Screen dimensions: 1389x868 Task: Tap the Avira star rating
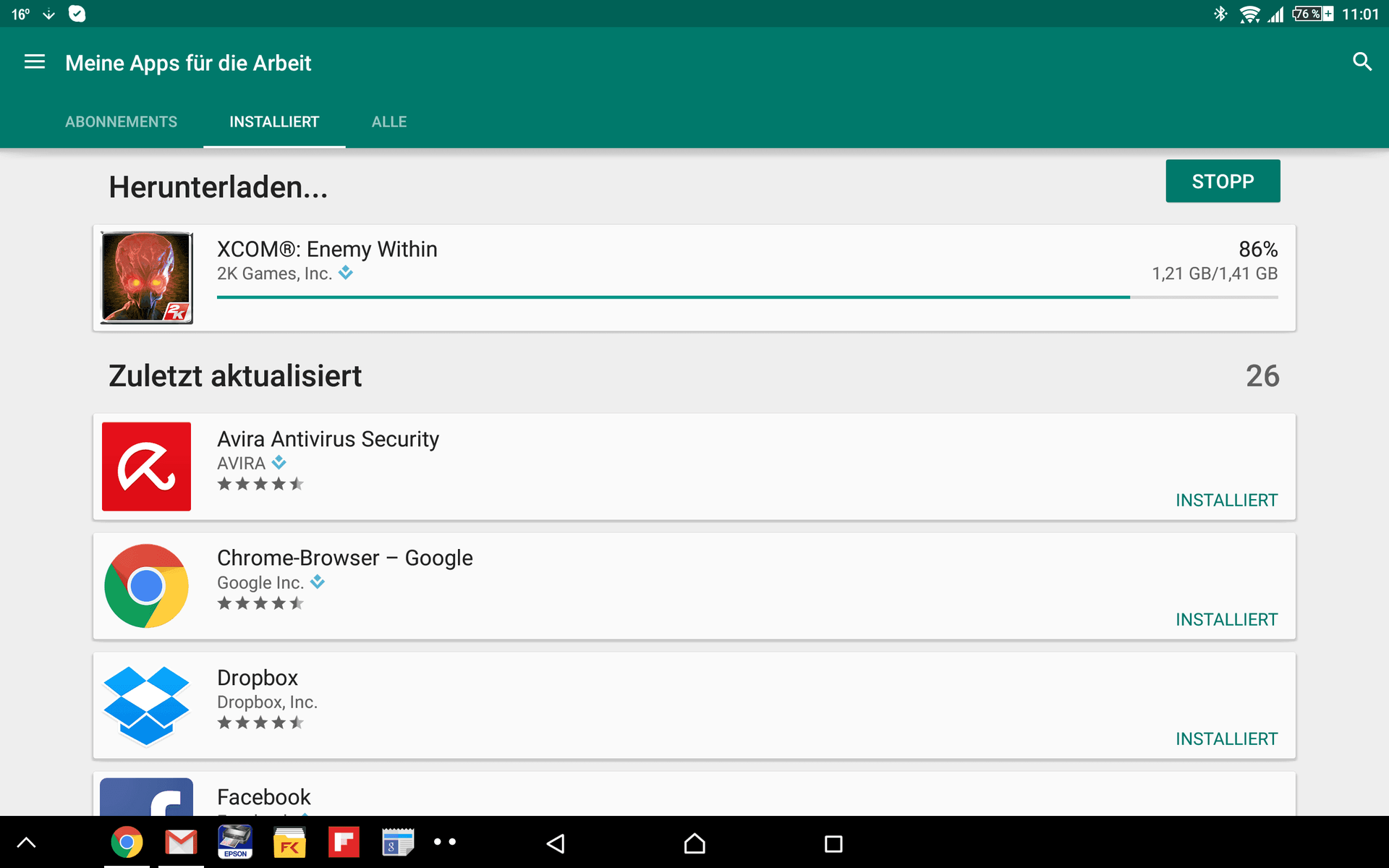[260, 484]
